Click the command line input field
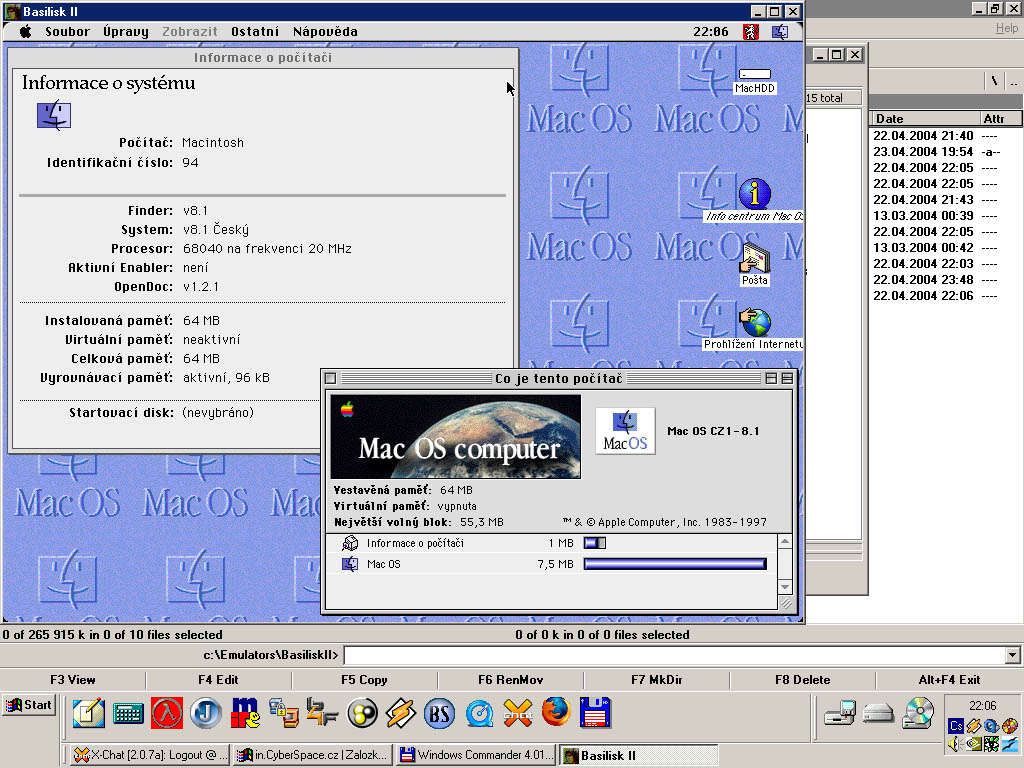Viewport: 1024px width, 768px height. (673, 655)
